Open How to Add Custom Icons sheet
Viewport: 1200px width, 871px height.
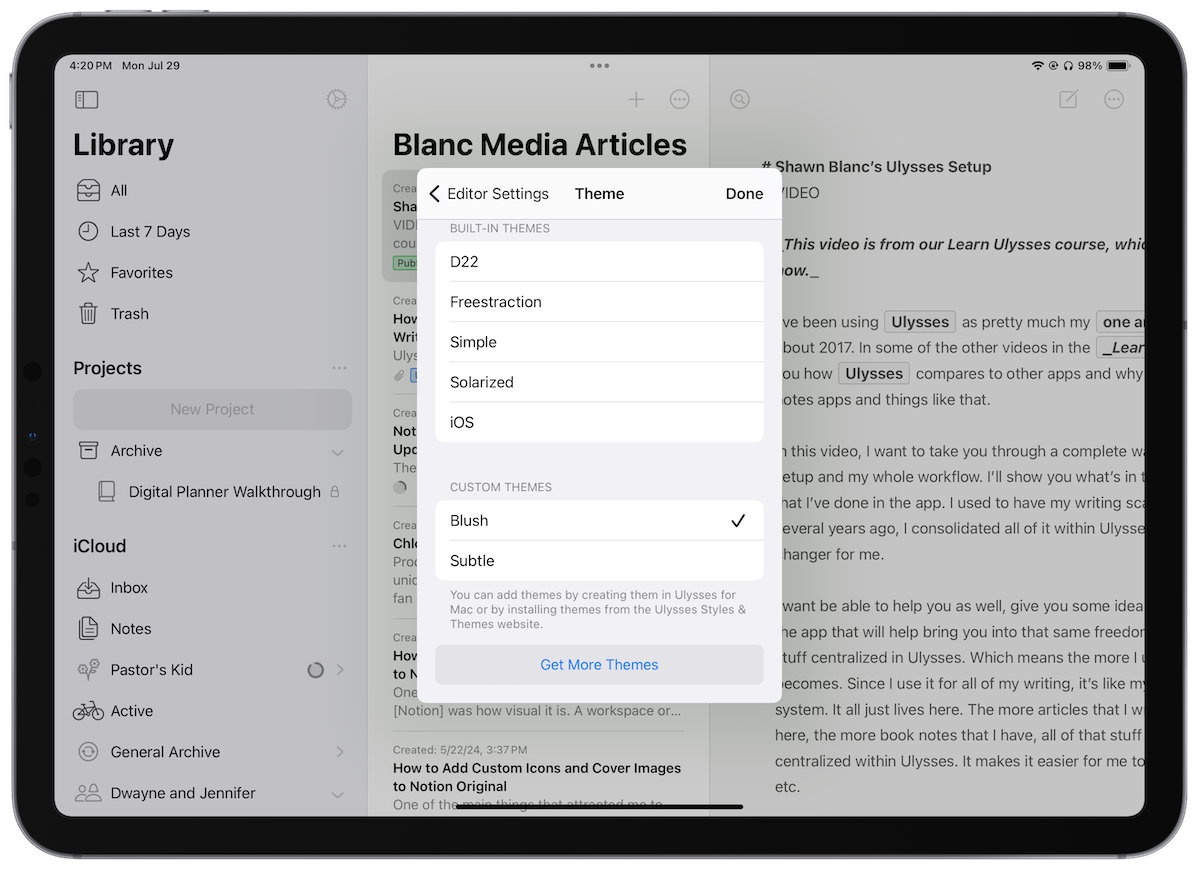tap(537, 777)
